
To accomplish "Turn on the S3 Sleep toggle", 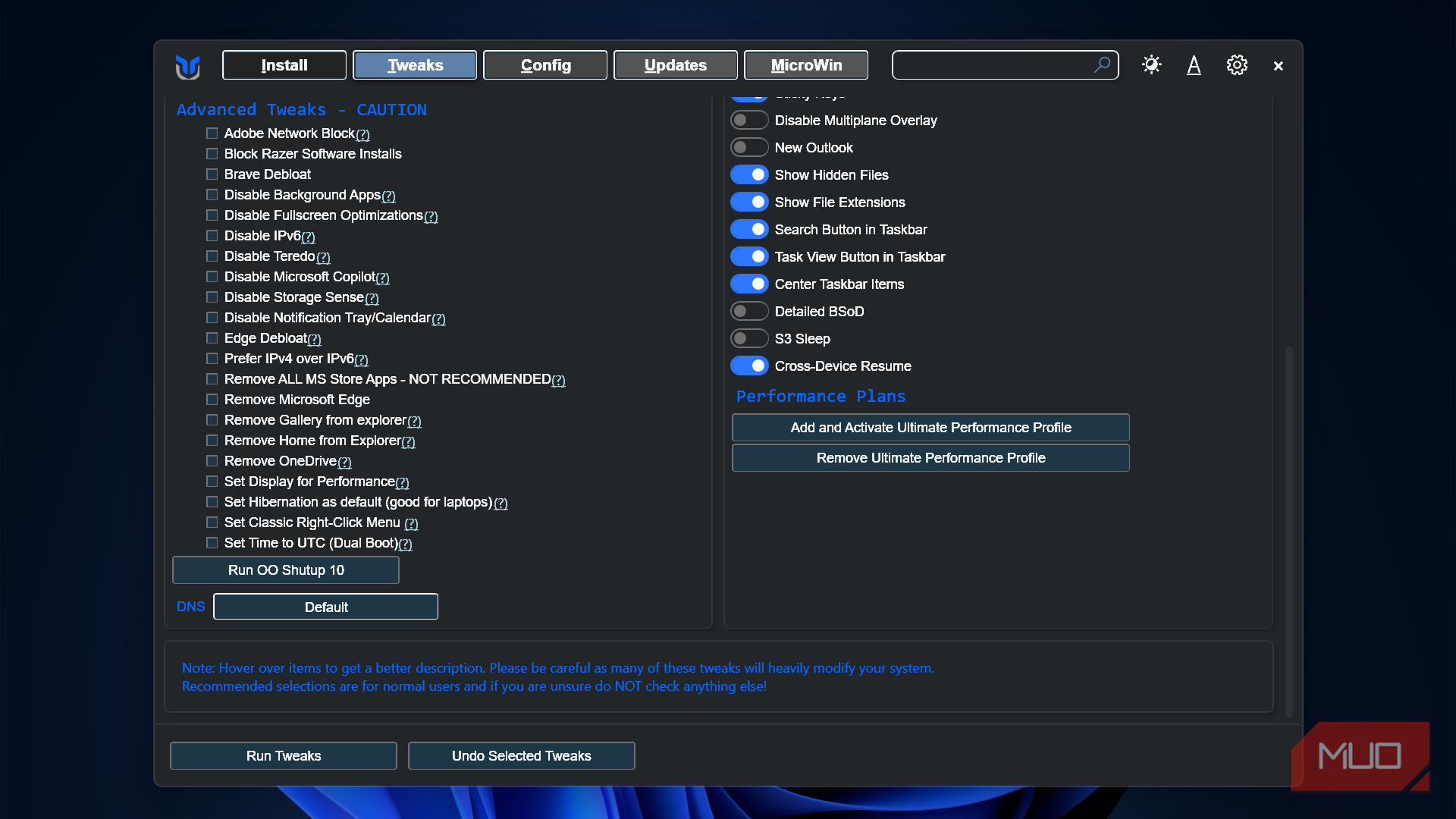I will point(749,338).
